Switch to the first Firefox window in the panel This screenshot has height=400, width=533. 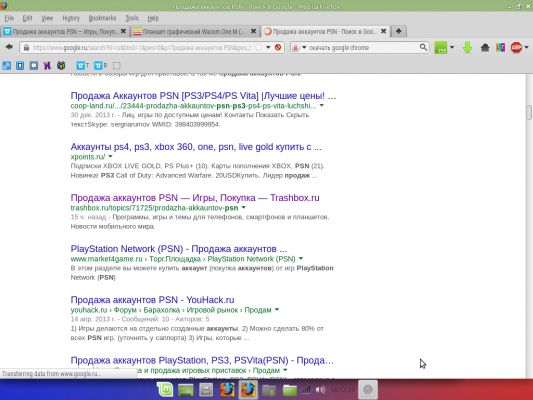click(227, 389)
